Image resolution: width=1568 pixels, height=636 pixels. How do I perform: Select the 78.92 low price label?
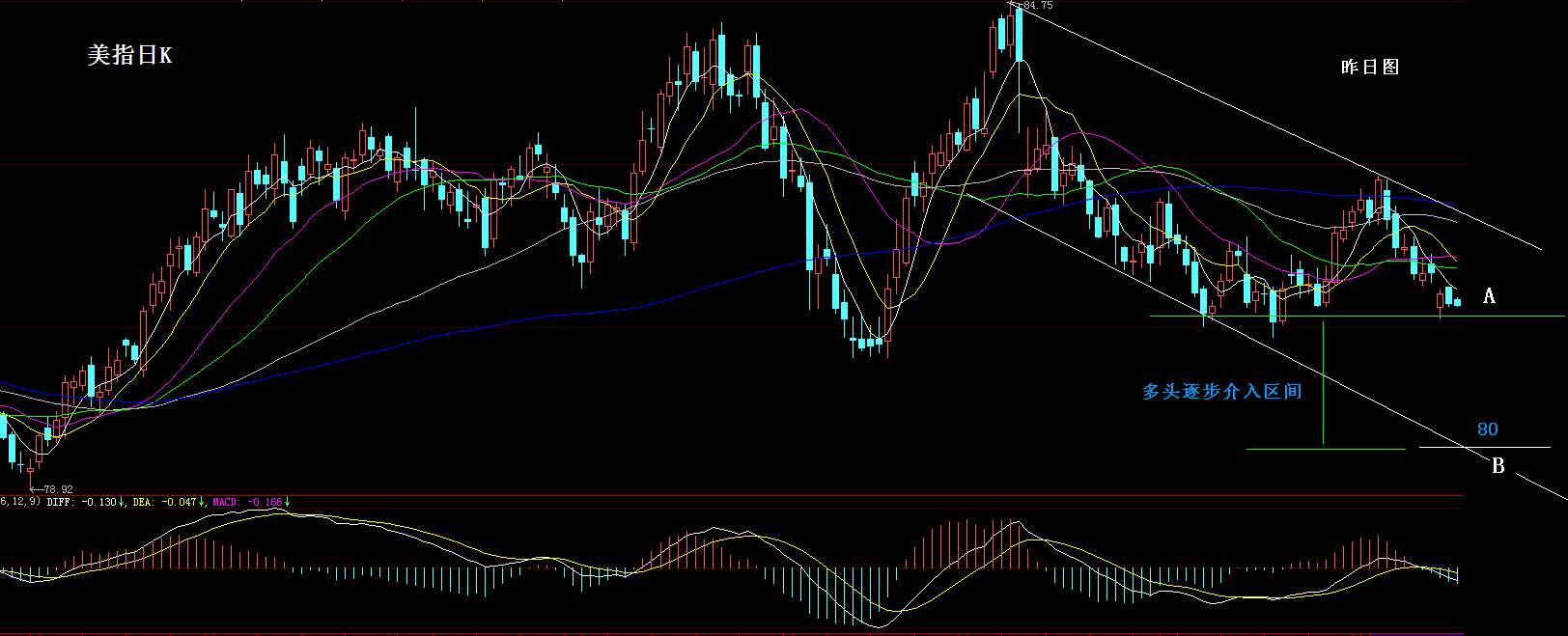[x=58, y=489]
